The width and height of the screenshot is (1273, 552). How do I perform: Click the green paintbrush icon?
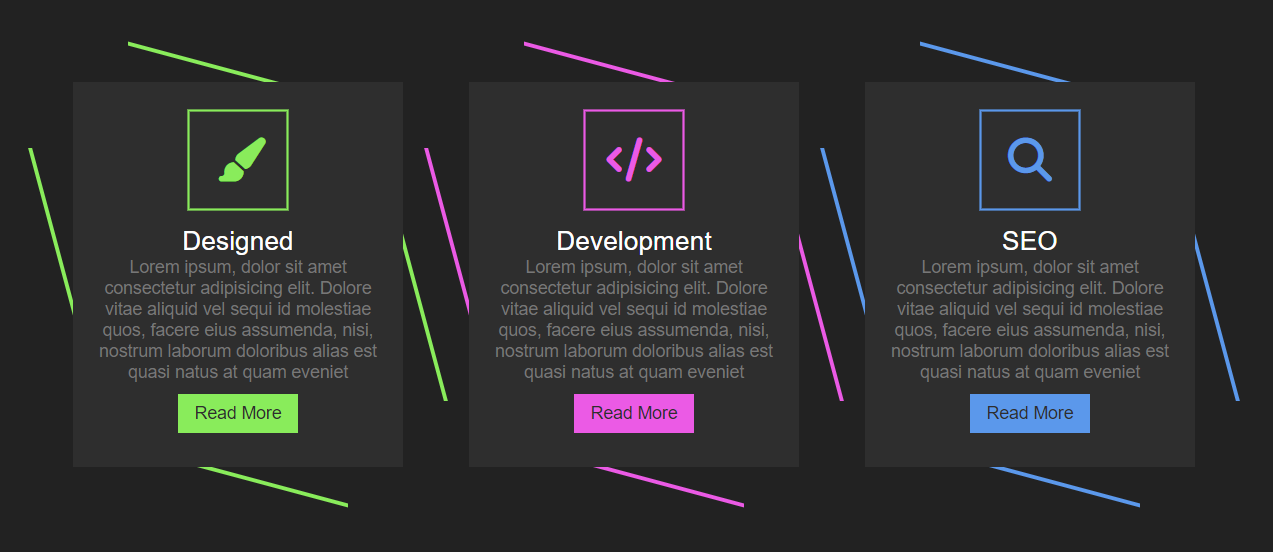242,160
